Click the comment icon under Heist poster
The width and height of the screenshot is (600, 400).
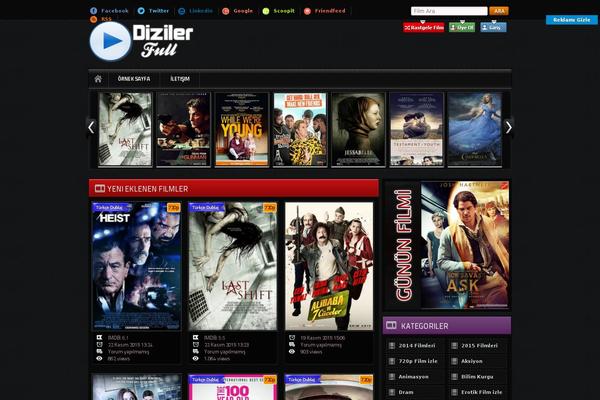[x=99, y=351]
